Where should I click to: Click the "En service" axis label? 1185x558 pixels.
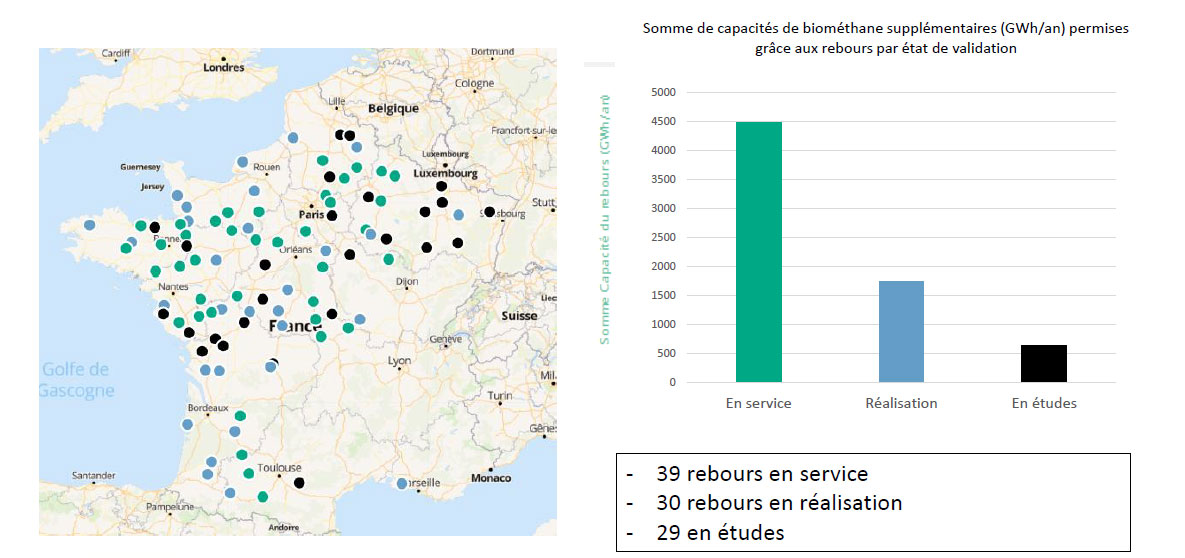pyautogui.click(x=758, y=404)
